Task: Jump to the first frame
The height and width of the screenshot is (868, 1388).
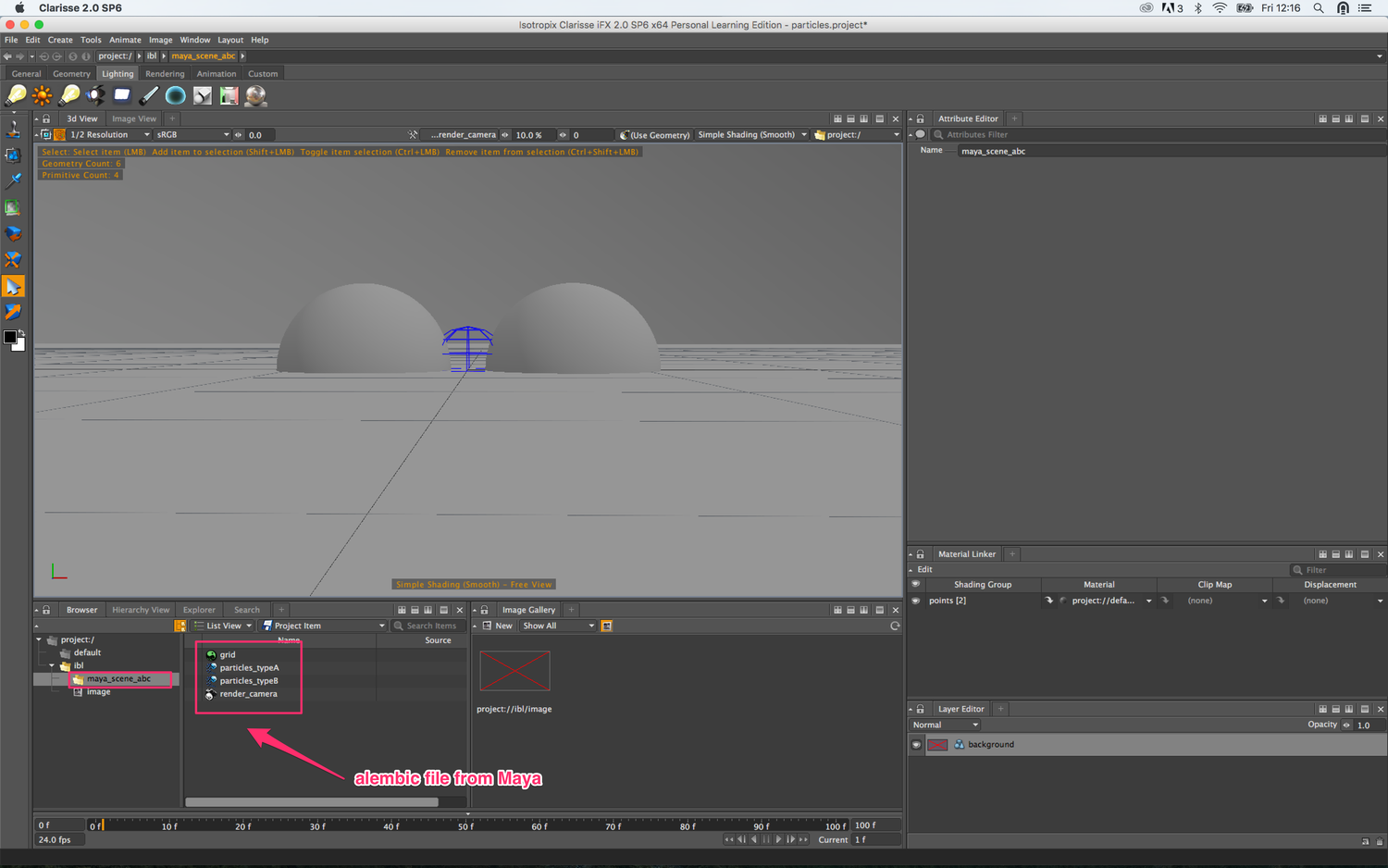Action: tap(729, 839)
